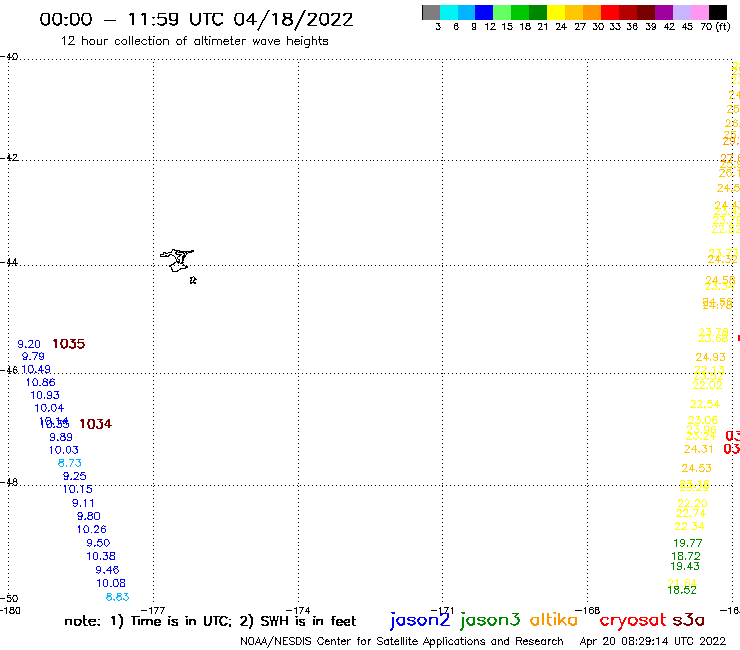
Task: Click the black swatch at scale end
Action: coord(718,12)
